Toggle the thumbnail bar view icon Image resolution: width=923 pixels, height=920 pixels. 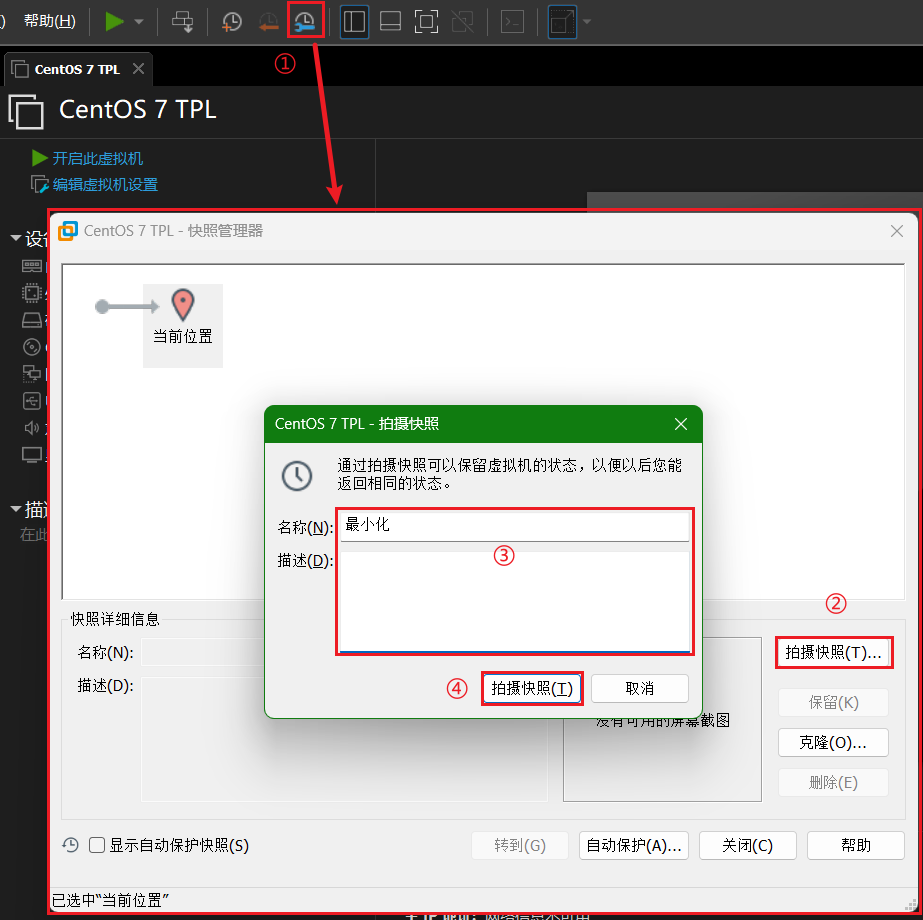[x=390, y=22]
